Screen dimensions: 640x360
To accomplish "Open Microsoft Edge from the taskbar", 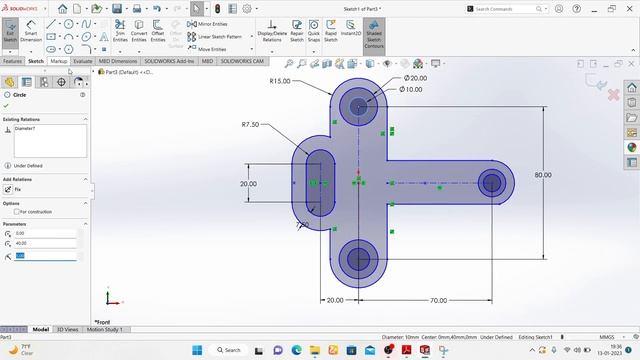I will tap(297, 350).
